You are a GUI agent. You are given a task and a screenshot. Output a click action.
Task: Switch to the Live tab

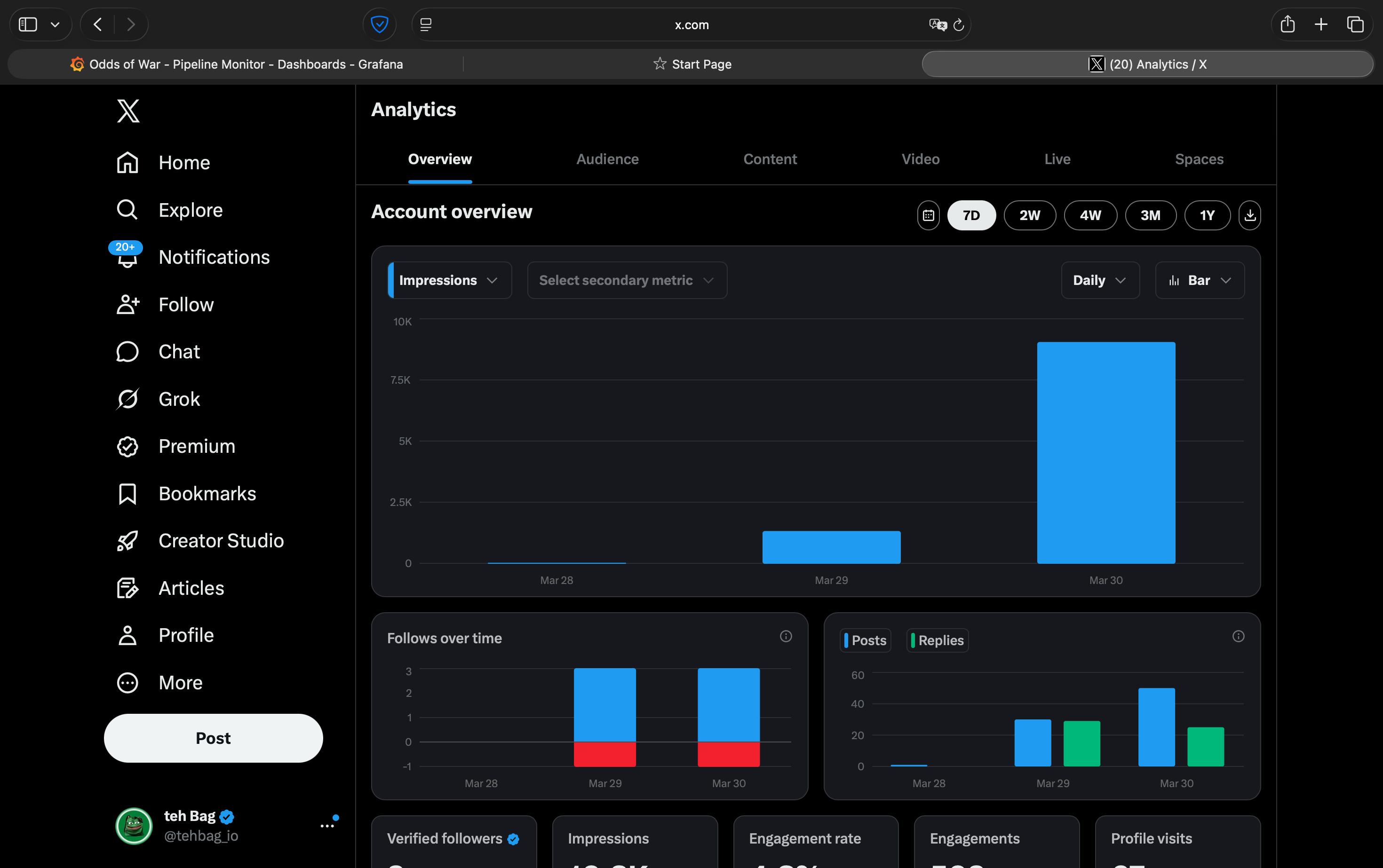[1057, 159]
